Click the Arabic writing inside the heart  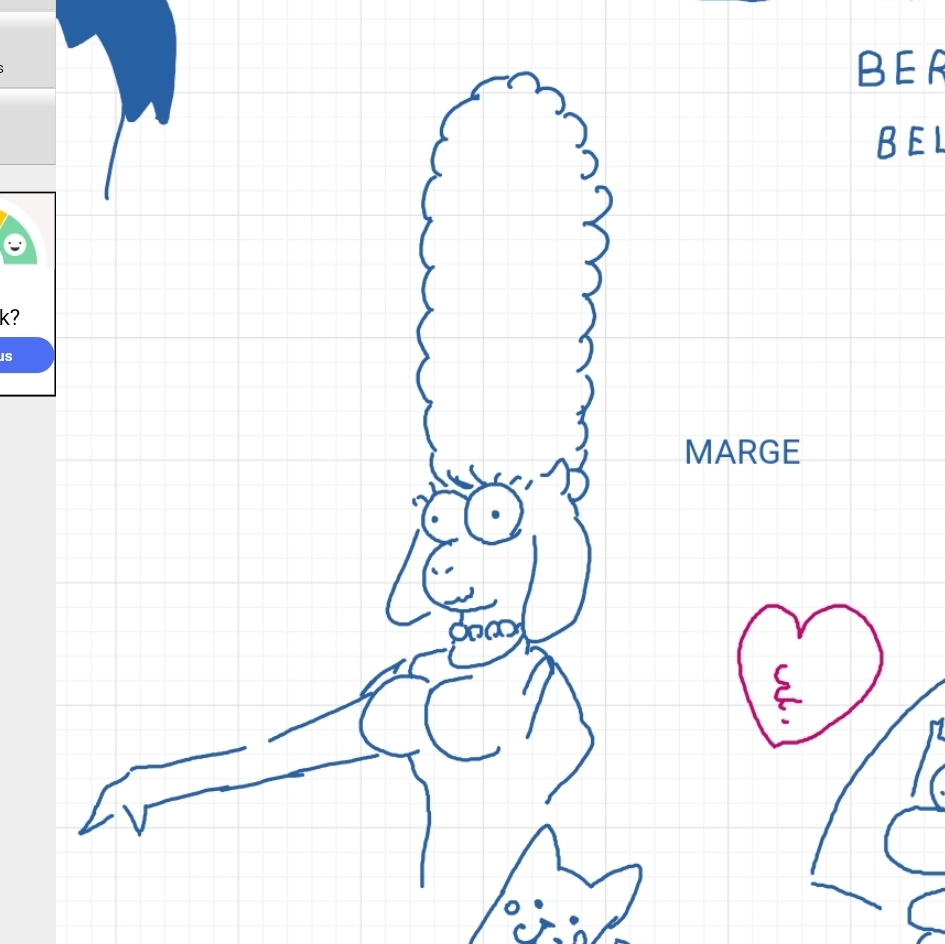(788, 693)
